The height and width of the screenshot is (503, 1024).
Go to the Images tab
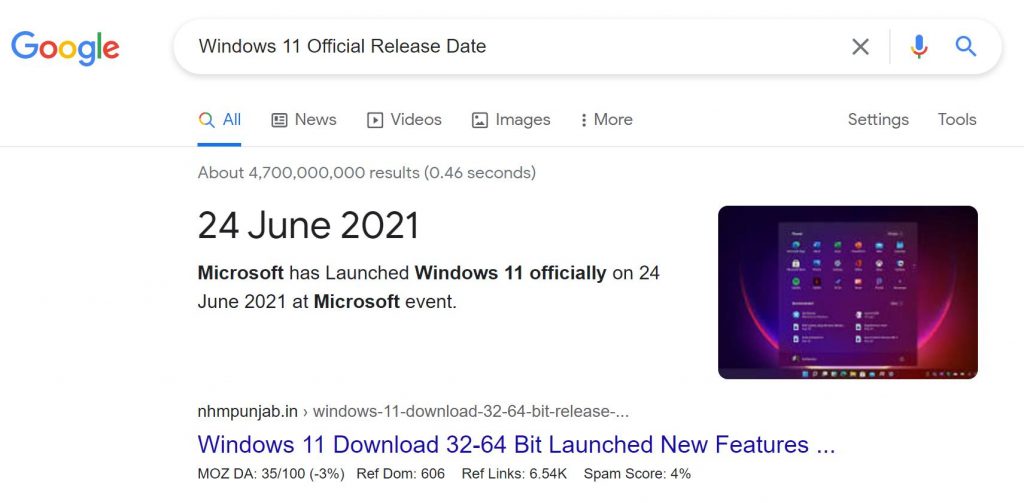(511, 120)
